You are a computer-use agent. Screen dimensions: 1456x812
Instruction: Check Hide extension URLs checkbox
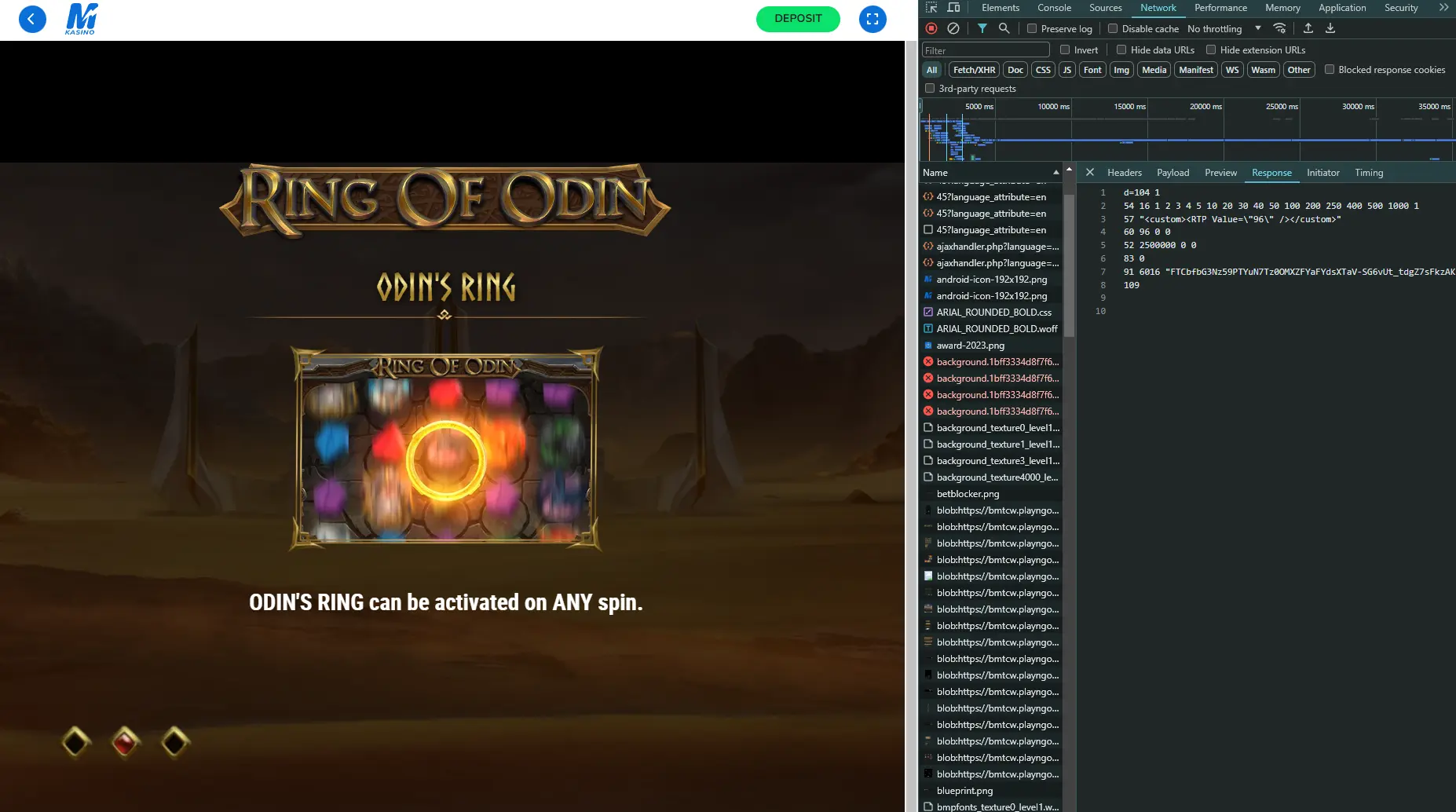[x=1211, y=49]
